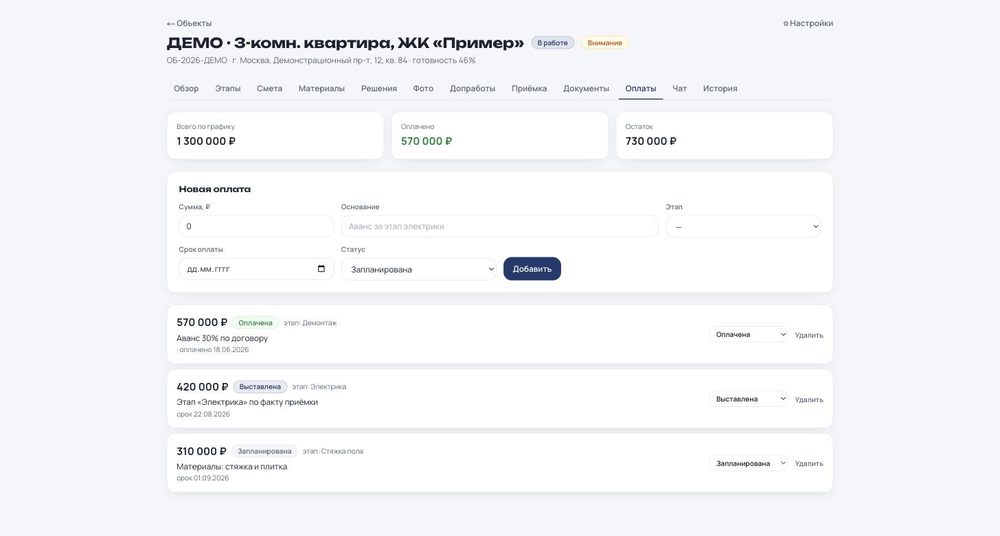Open the История tab
This screenshot has height=536, width=1000.
(720, 89)
